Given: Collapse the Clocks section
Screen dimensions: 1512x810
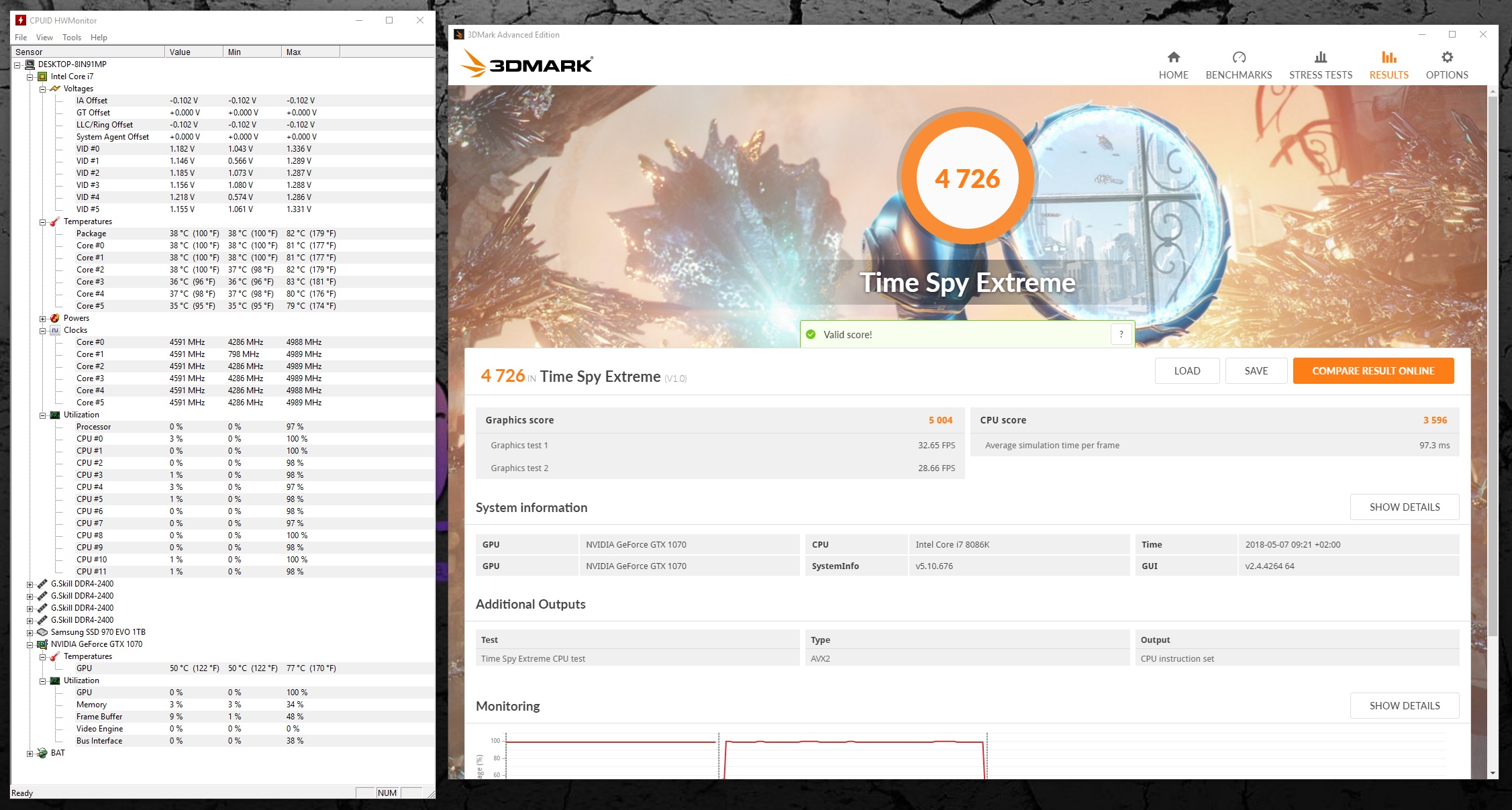Looking at the screenshot, I should pyautogui.click(x=42, y=331).
